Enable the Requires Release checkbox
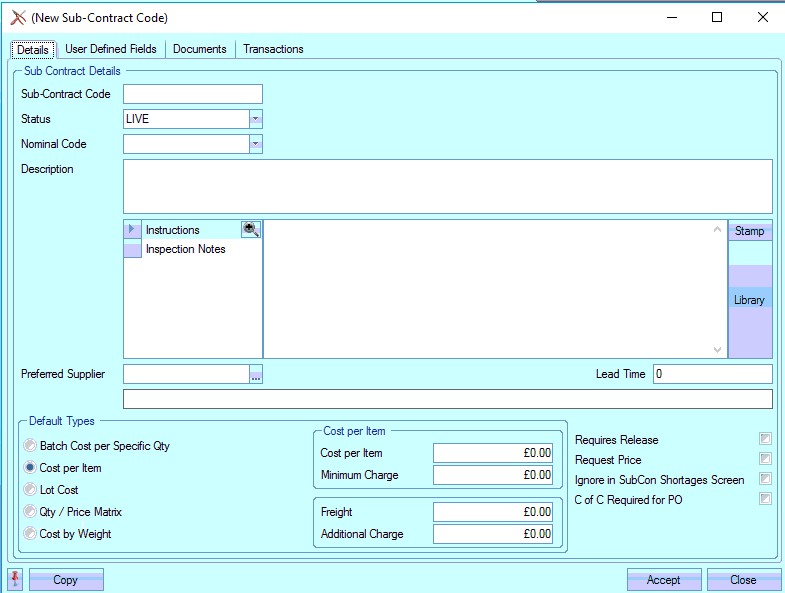This screenshot has width=785, height=593. point(765,439)
